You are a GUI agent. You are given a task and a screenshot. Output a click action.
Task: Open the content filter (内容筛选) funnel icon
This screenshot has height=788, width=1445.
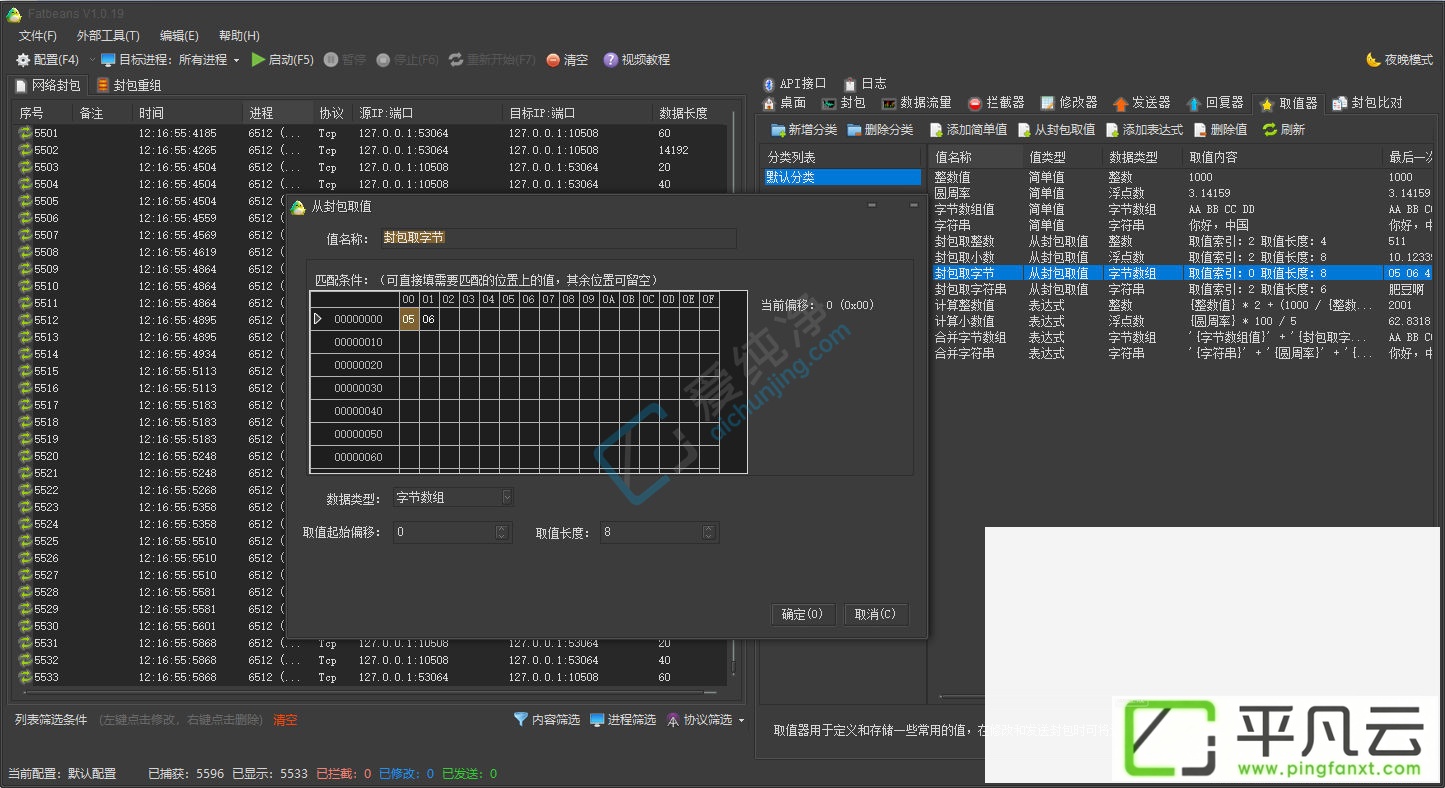point(520,719)
